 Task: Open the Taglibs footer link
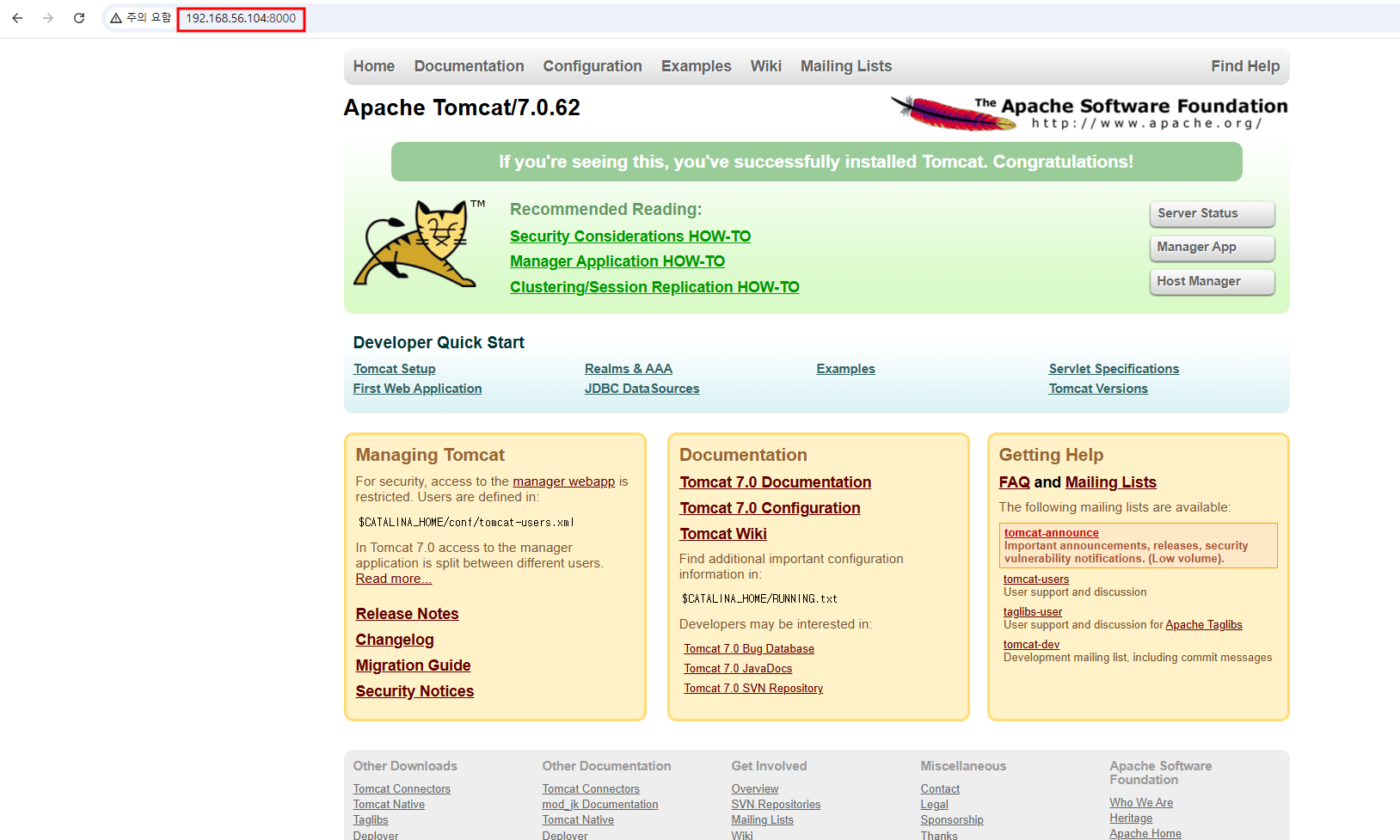371,820
